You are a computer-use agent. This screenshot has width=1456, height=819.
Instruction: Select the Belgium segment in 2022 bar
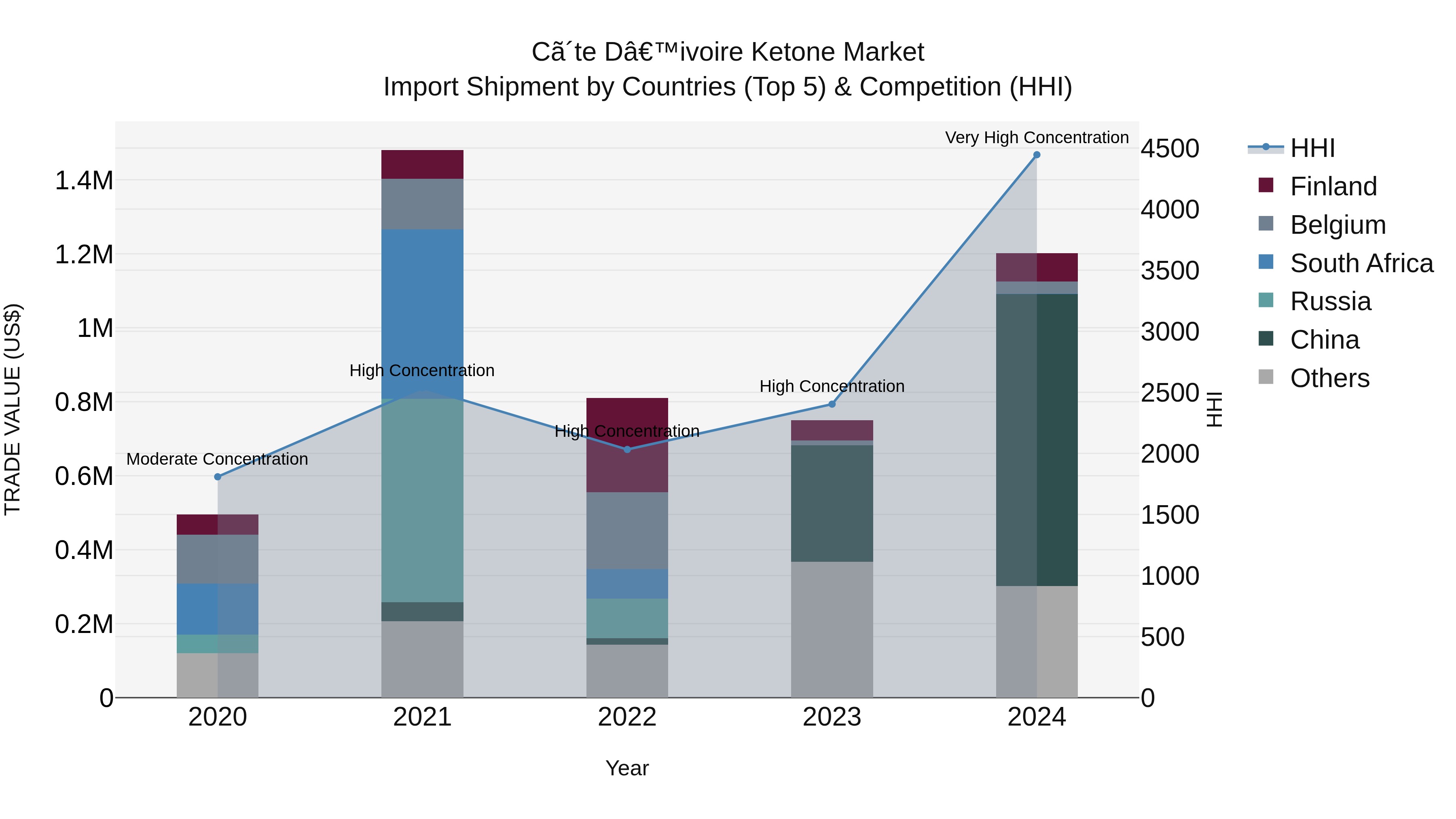tap(627, 531)
